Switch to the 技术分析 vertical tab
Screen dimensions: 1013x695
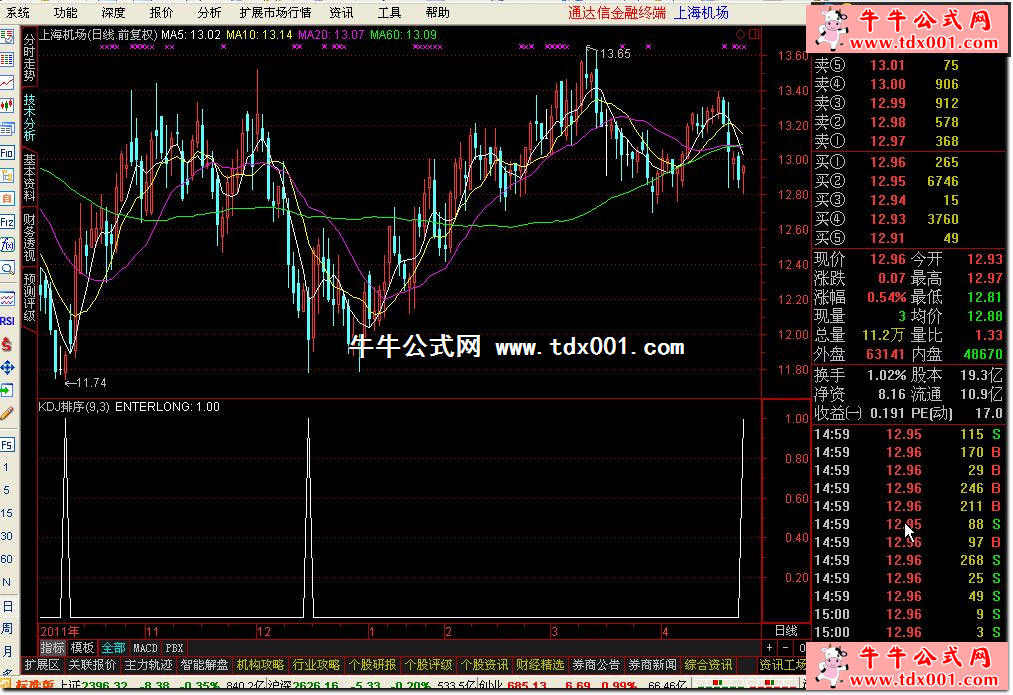tap(30, 117)
